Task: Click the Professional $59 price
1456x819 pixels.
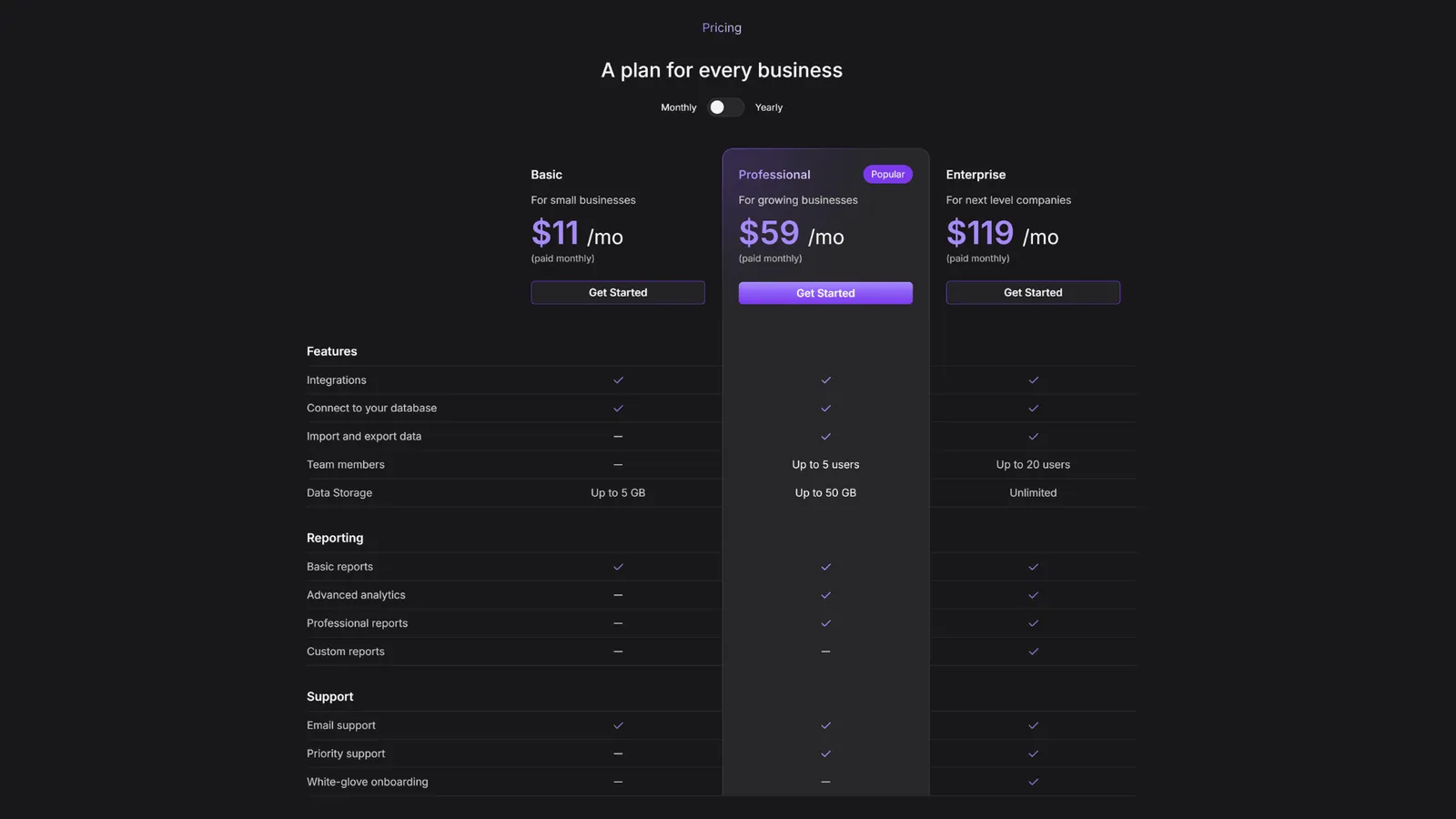Action: click(769, 233)
